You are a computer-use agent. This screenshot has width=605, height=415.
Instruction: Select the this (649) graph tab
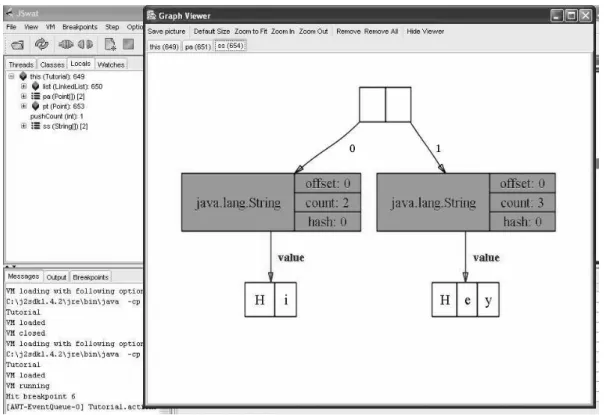click(x=164, y=46)
